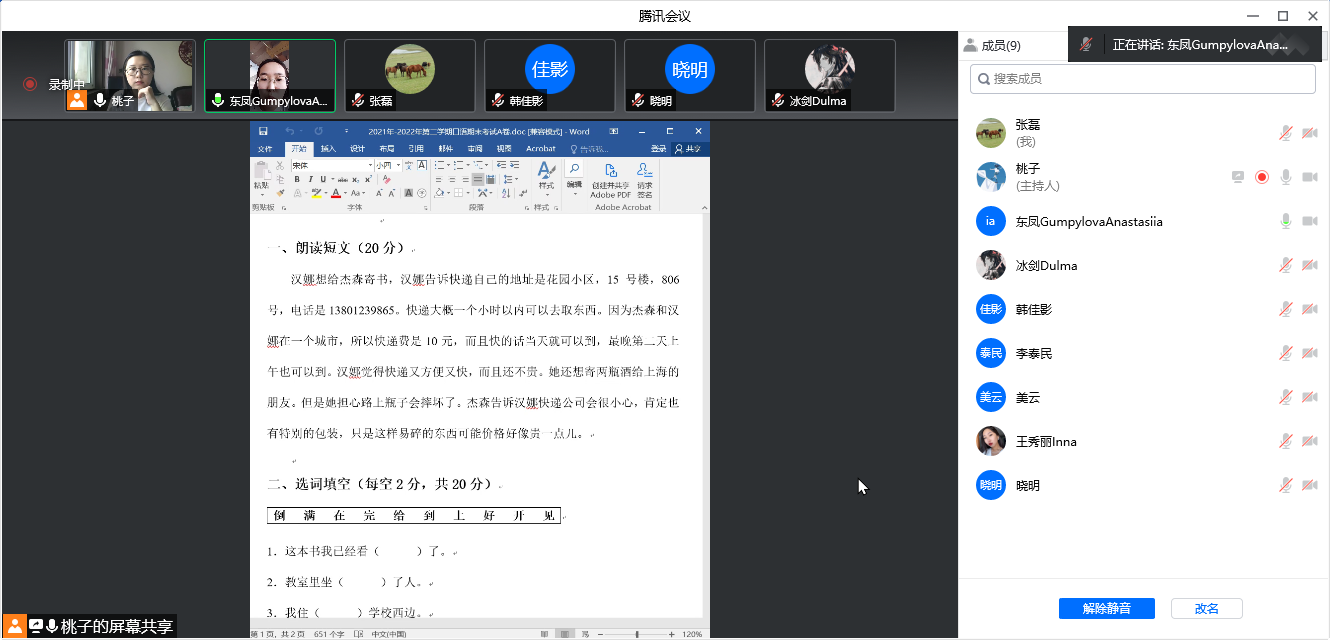Click the red recording indicator next to 桃子
Image resolution: width=1330 pixels, height=640 pixels.
1262,177
